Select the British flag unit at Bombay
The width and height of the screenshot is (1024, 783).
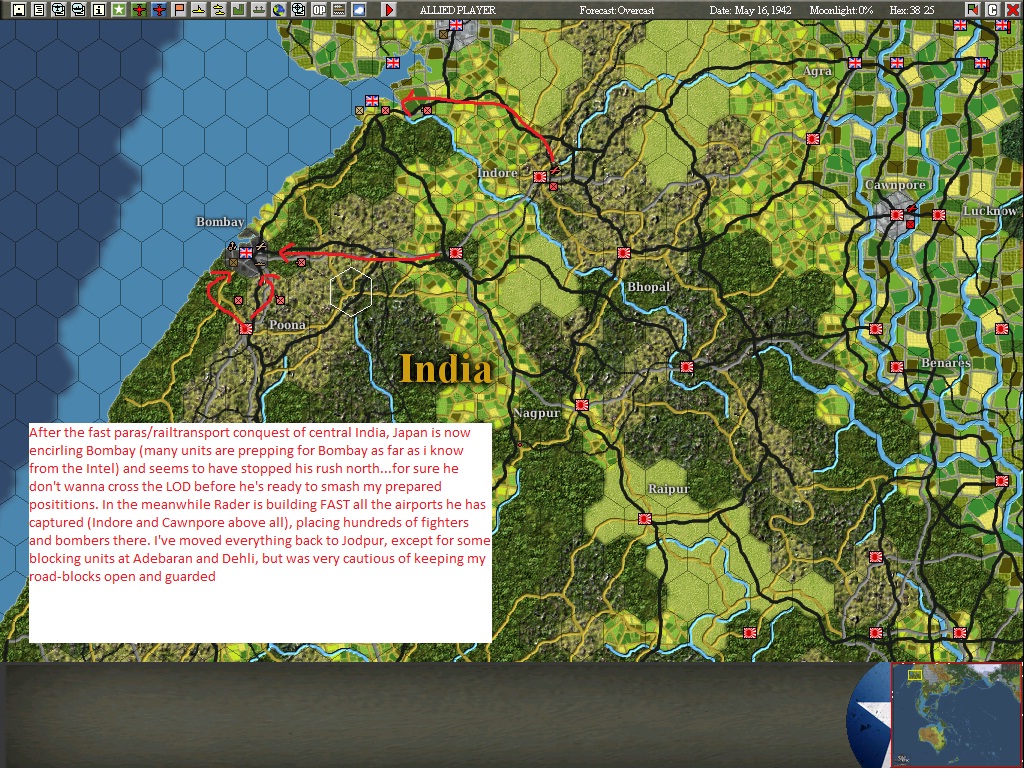[x=246, y=252]
